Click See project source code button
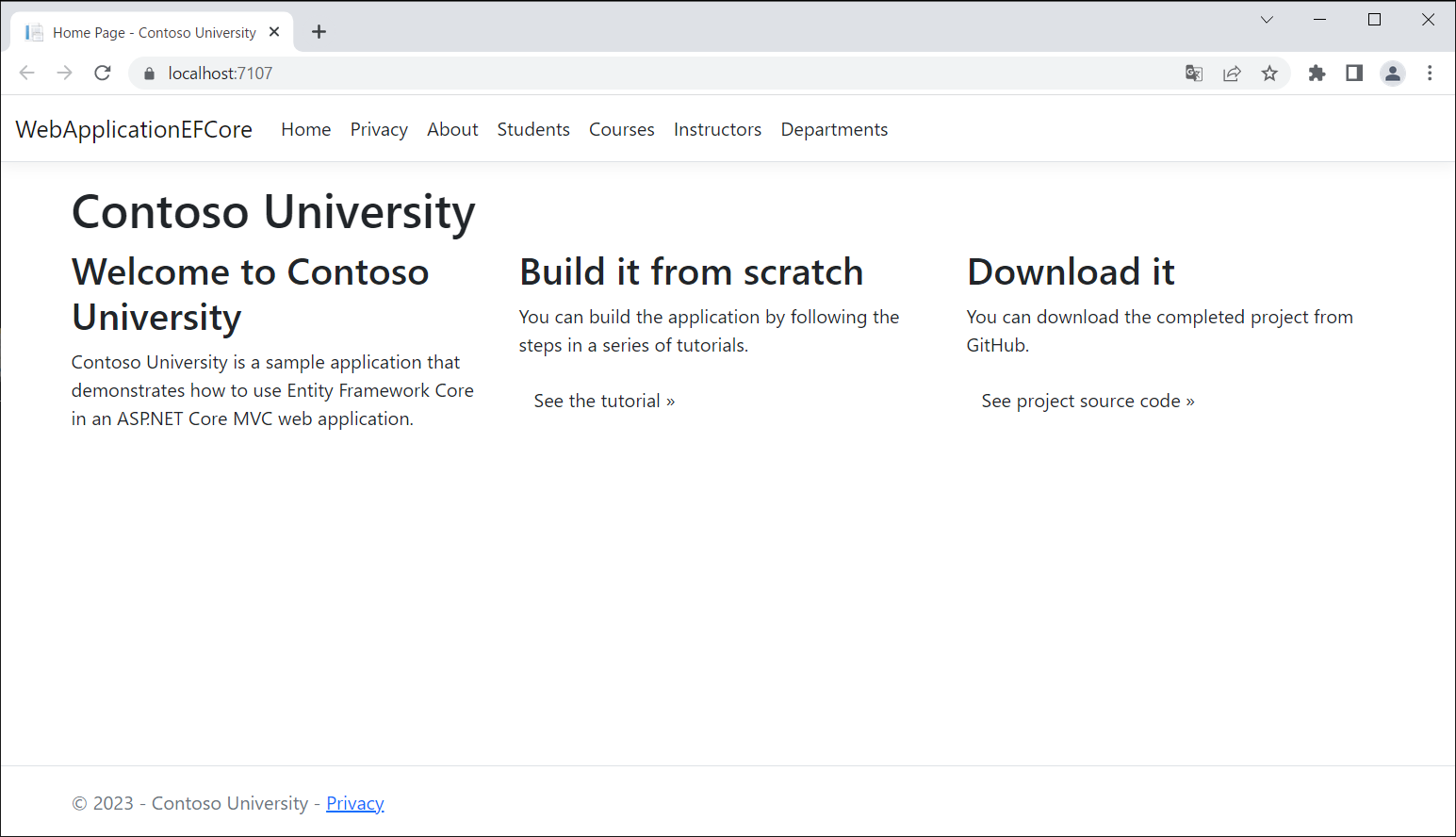The height and width of the screenshot is (837, 1456). pyautogui.click(x=1088, y=401)
